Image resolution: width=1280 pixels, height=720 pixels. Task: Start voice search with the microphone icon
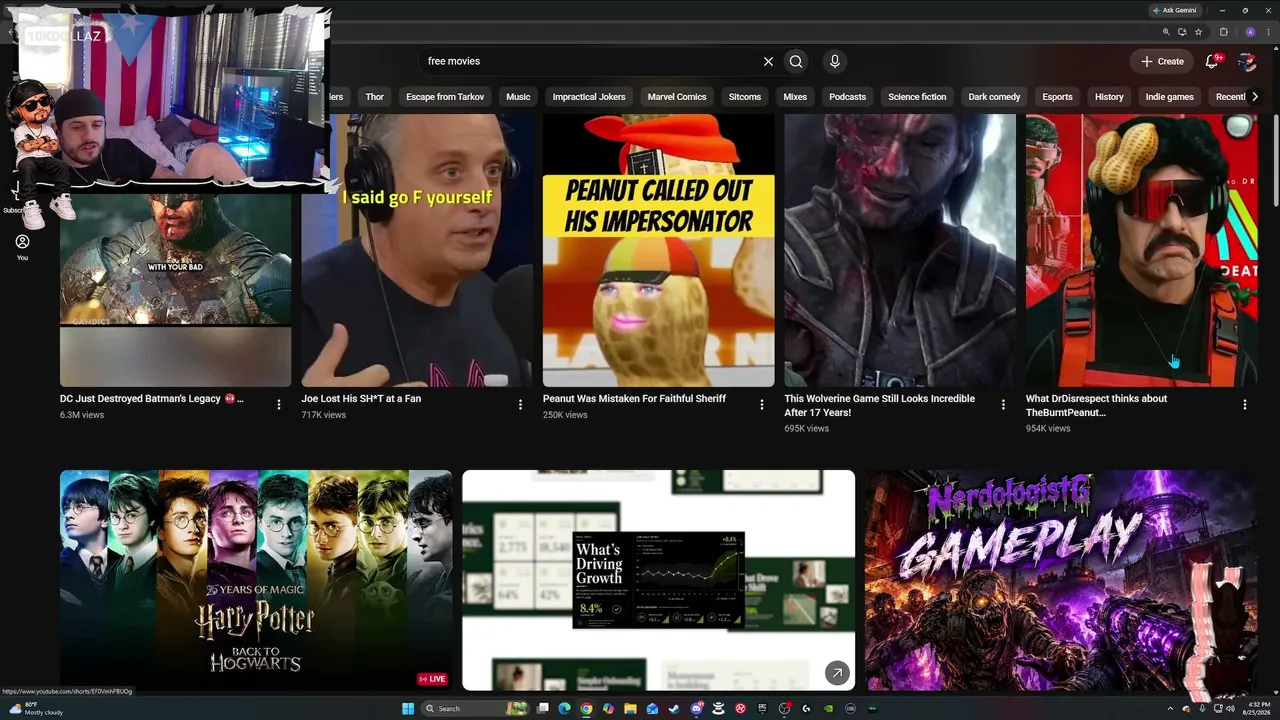point(835,61)
